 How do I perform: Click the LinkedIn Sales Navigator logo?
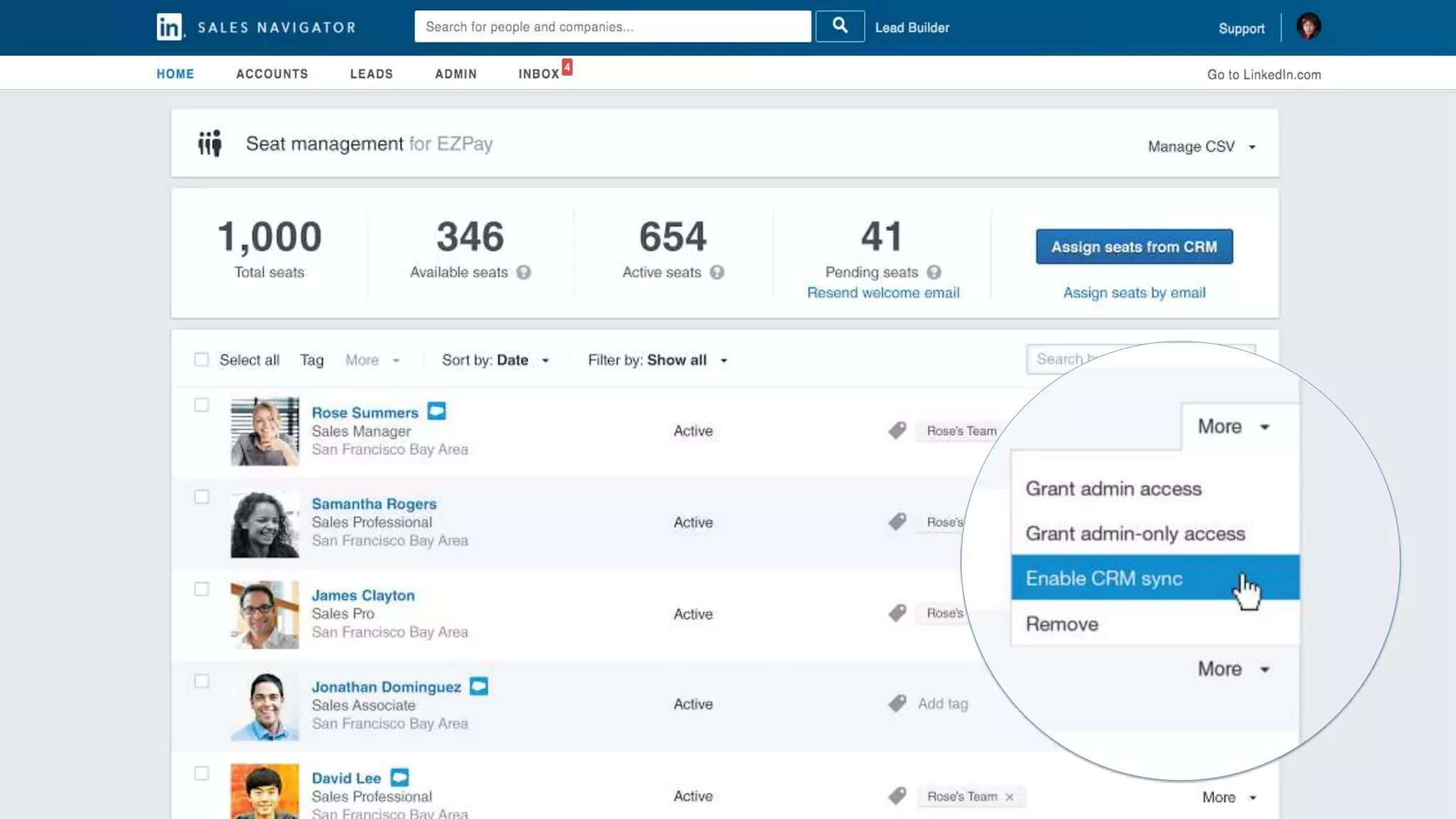[169, 27]
